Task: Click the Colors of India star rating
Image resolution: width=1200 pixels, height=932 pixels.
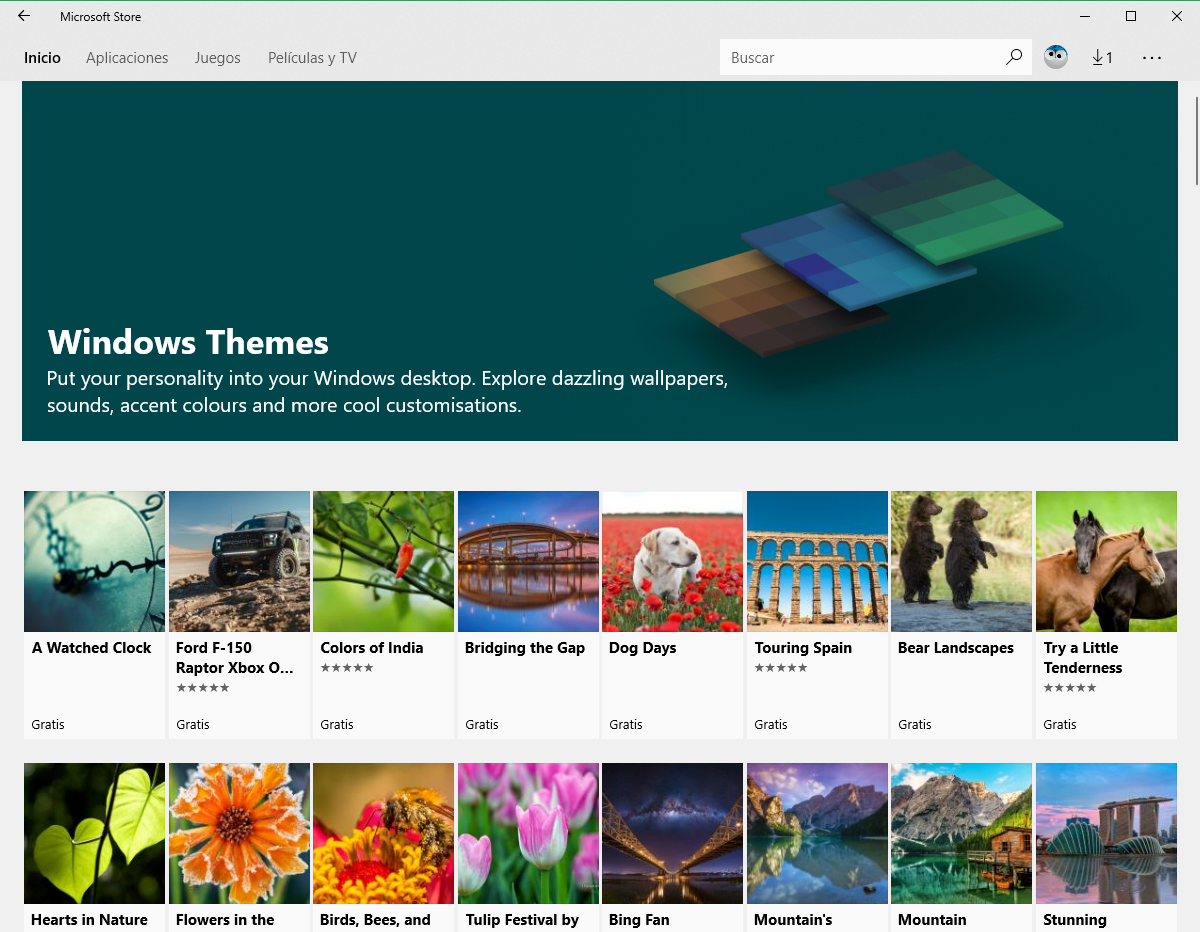Action: pyautogui.click(x=347, y=668)
